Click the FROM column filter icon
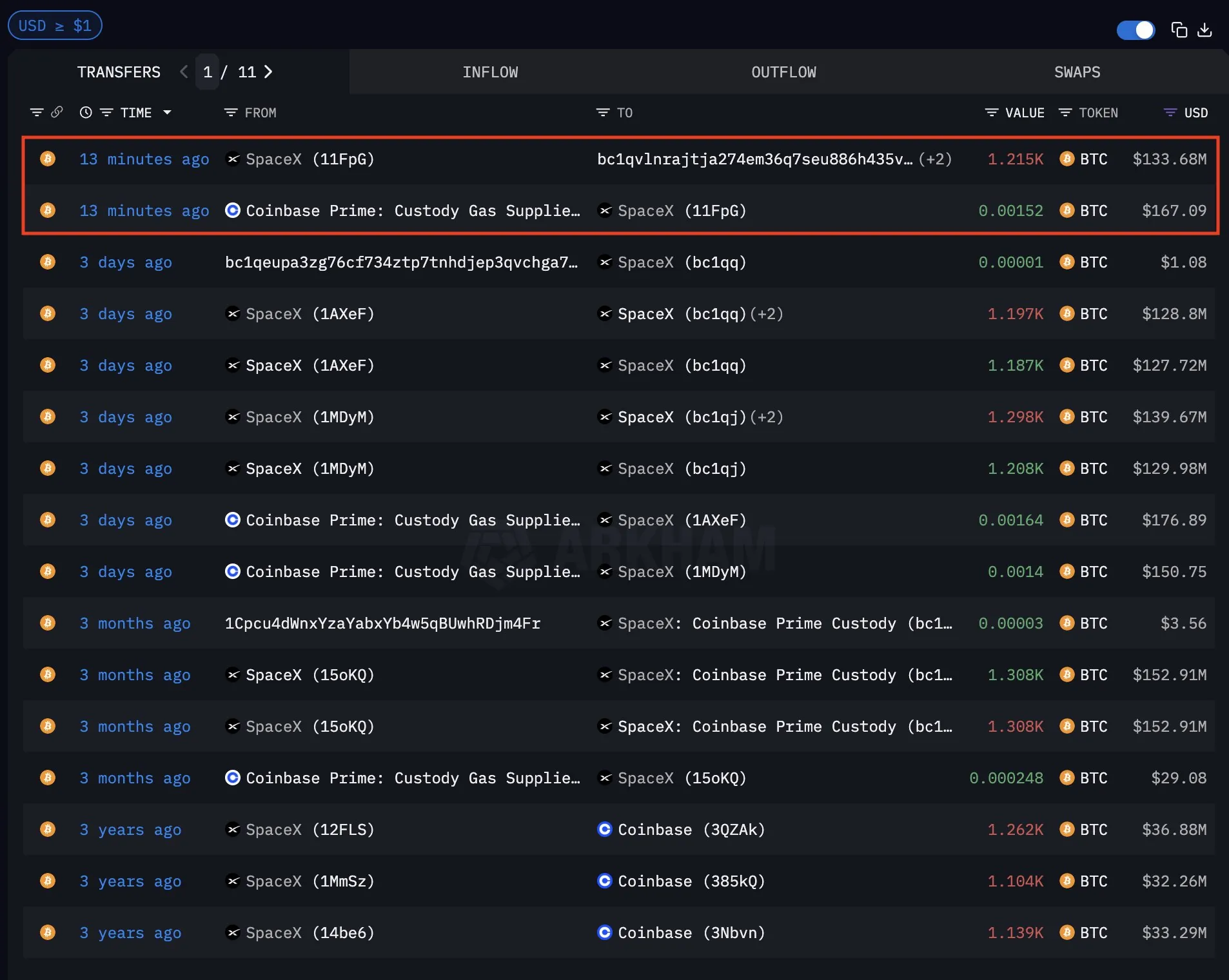The image size is (1229, 980). pyautogui.click(x=230, y=113)
